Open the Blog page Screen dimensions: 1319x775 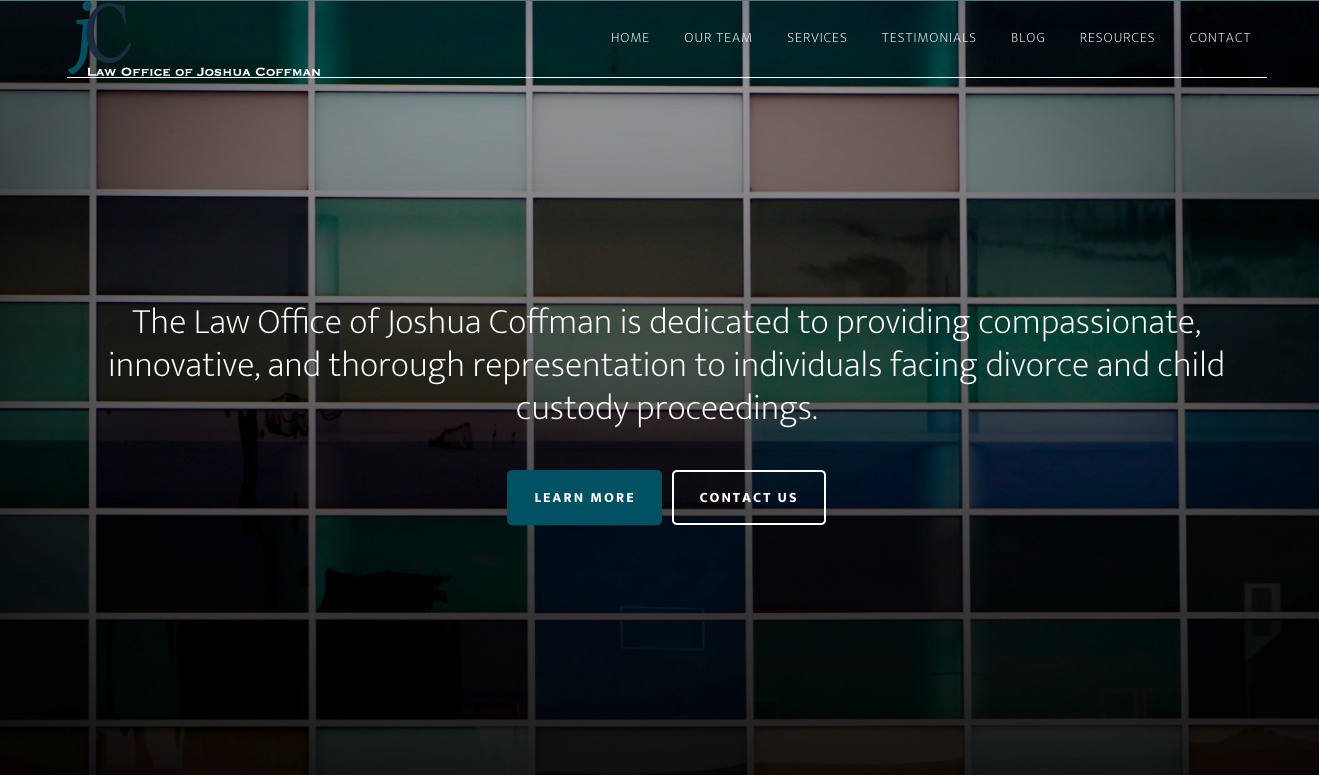tap(1028, 38)
